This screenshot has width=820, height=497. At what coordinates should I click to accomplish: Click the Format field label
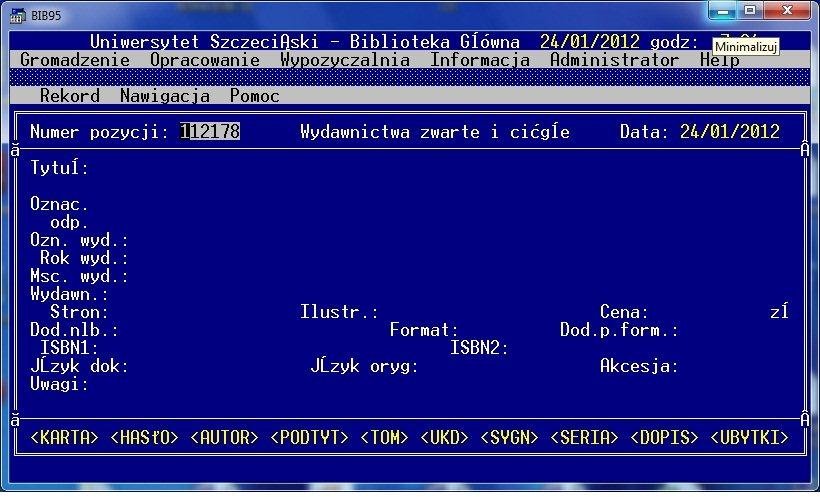pyautogui.click(x=424, y=330)
